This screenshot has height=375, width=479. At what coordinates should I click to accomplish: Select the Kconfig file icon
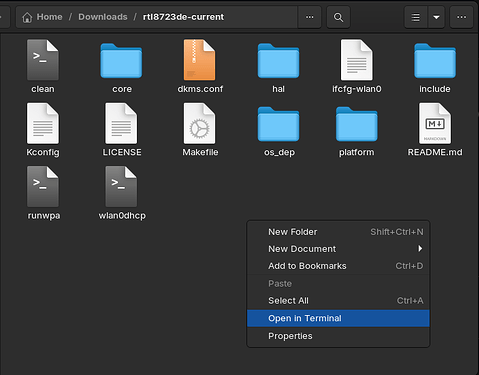point(43,123)
